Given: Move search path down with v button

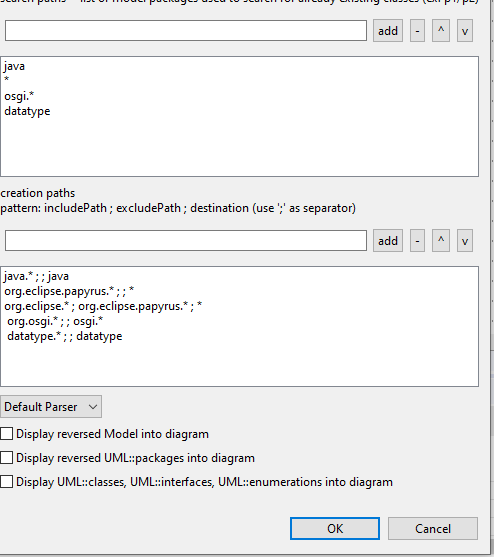Looking at the screenshot, I should click(x=465, y=31).
